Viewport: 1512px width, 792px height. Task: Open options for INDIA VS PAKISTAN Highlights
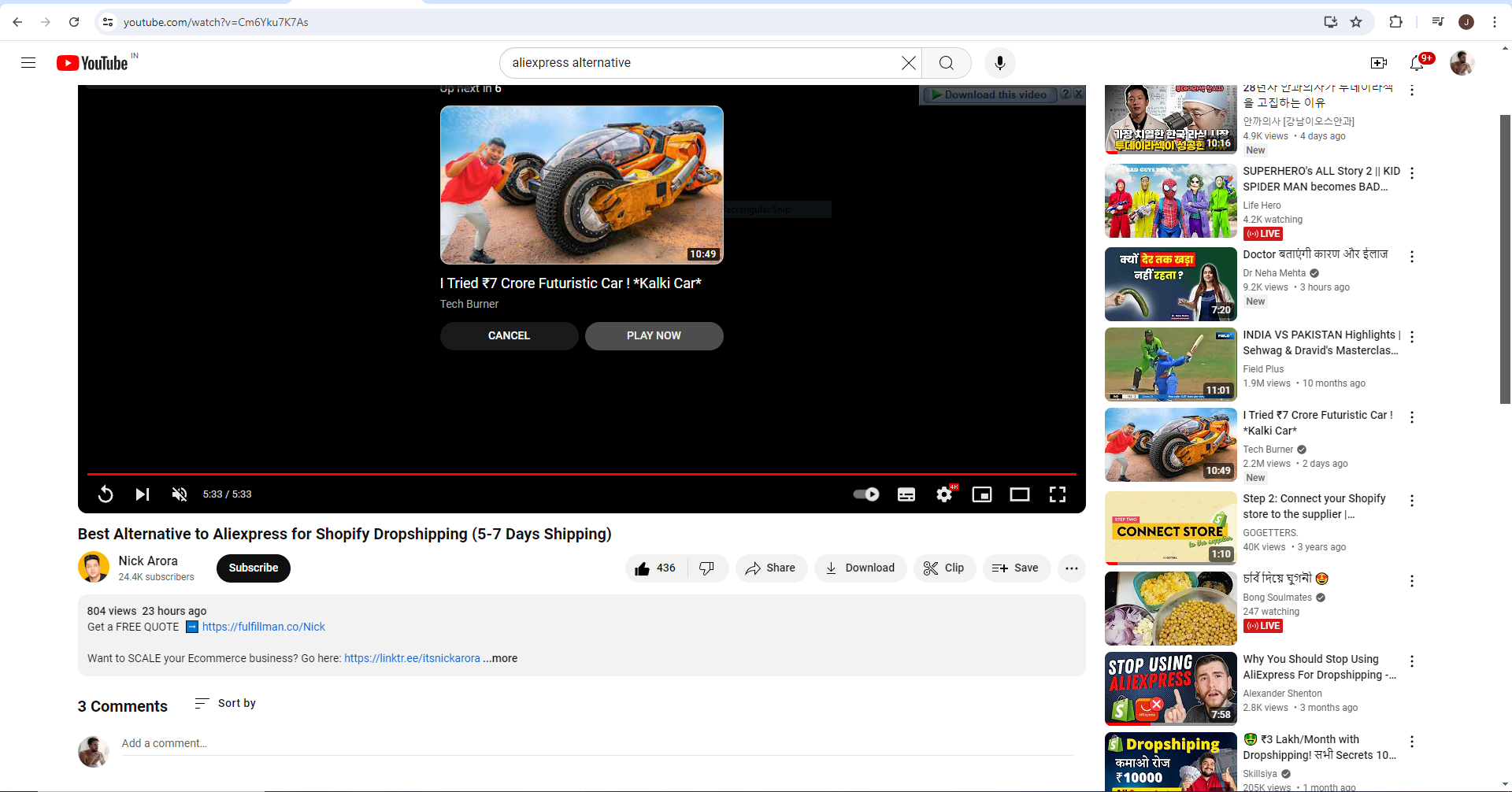click(x=1412, y=337)
